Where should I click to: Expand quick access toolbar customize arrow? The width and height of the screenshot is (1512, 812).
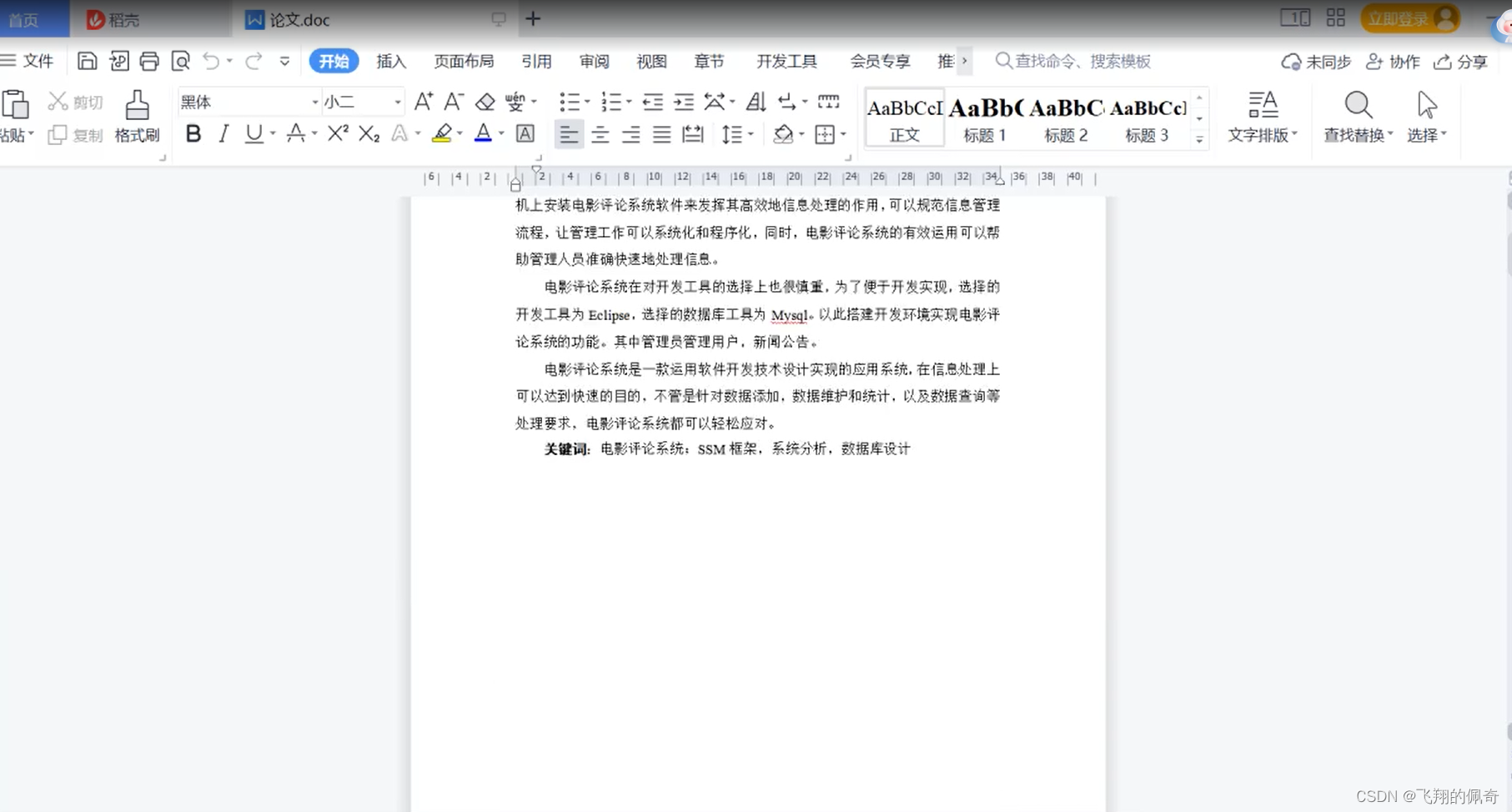(x=284, y=61)
